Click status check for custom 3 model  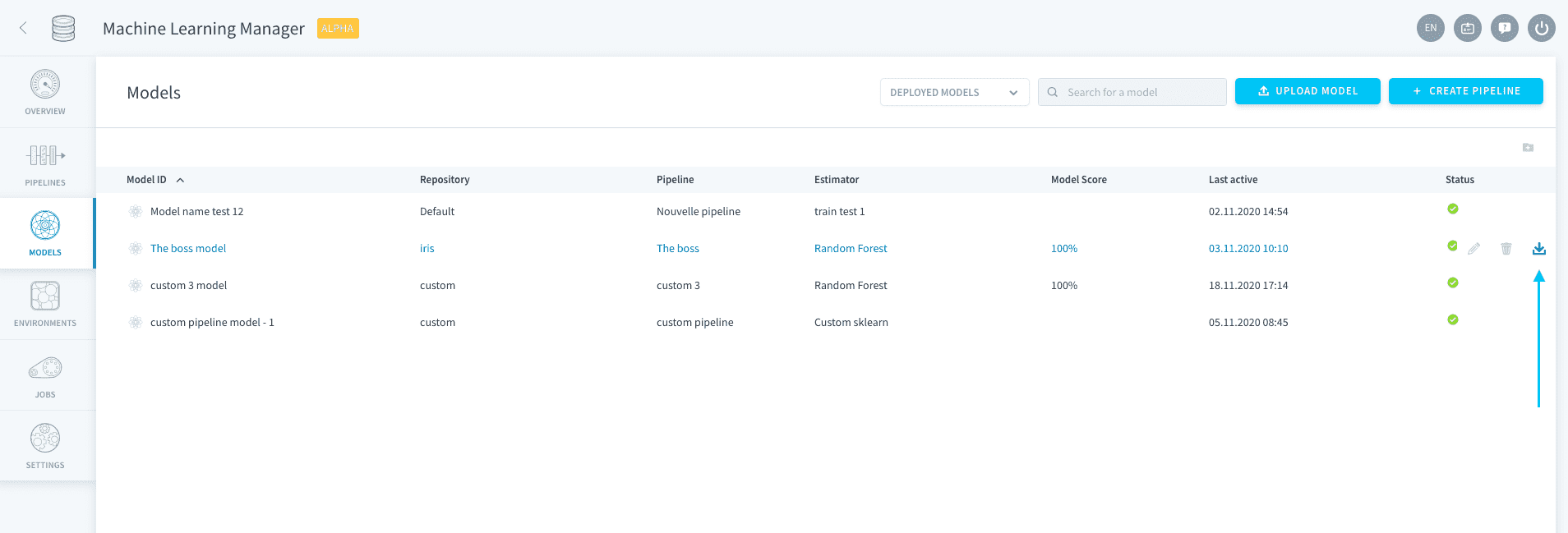[x=1453, y=283]
